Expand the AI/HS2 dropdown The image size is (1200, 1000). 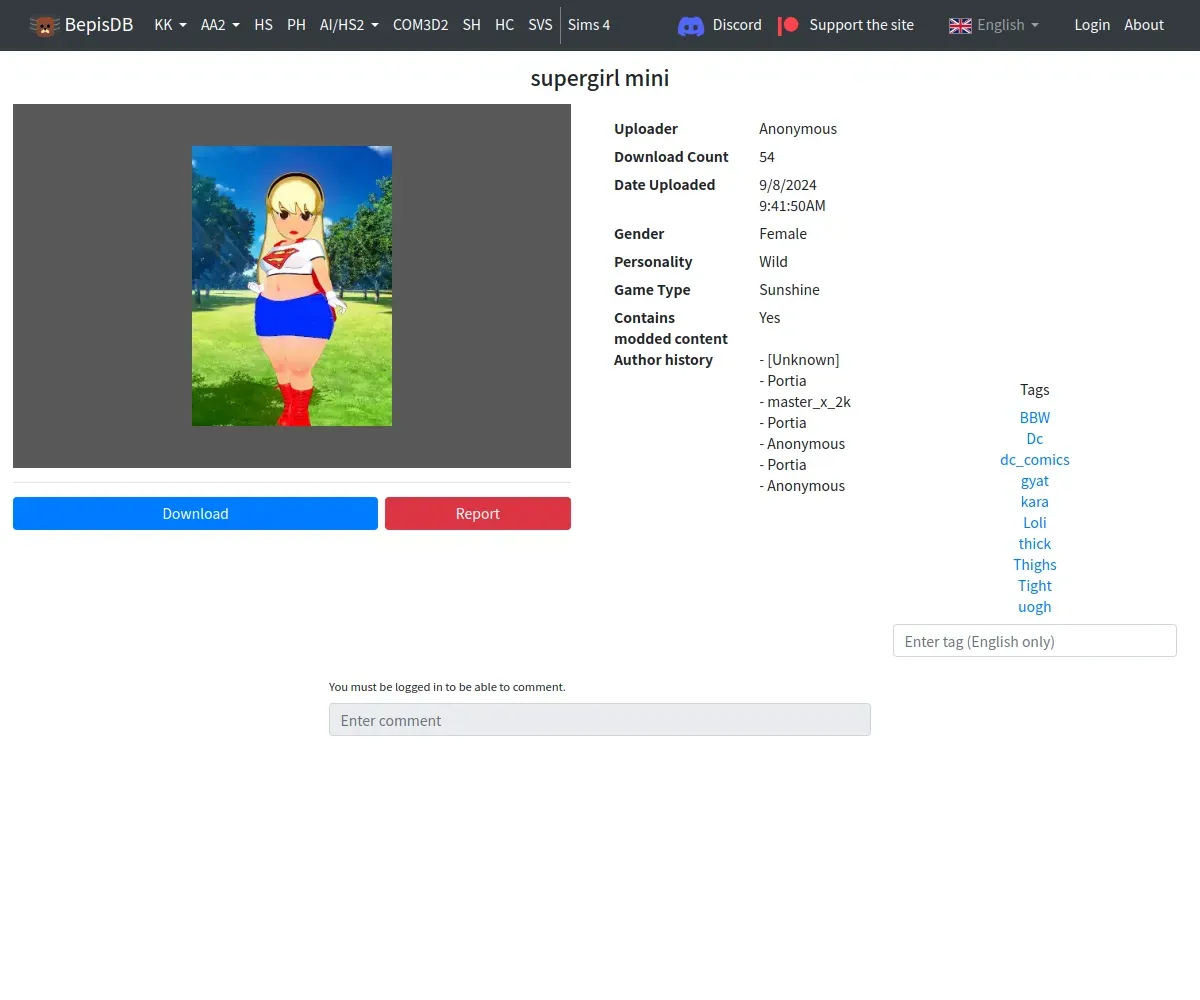click(x=349, y=25)
